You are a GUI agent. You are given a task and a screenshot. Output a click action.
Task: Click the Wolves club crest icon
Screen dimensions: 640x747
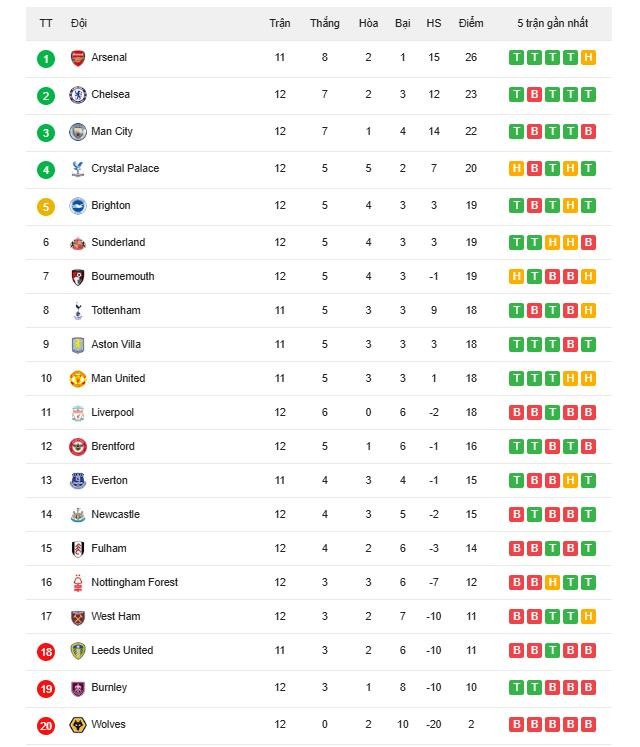tap(78, 725)
